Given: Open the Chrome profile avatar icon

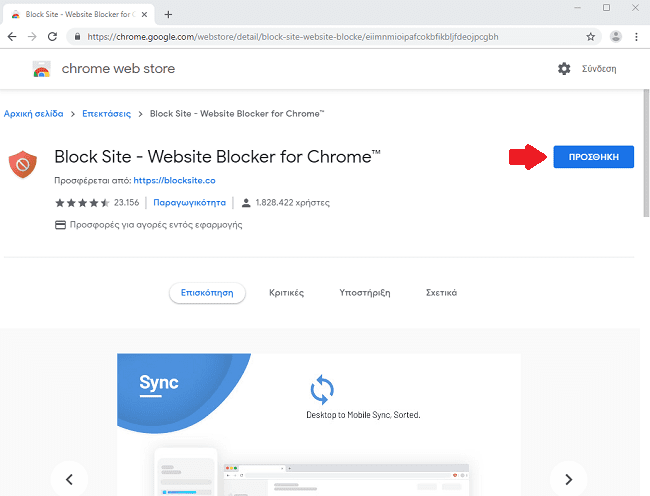Looking at the screenshot, I should click(x=616, y=37).
